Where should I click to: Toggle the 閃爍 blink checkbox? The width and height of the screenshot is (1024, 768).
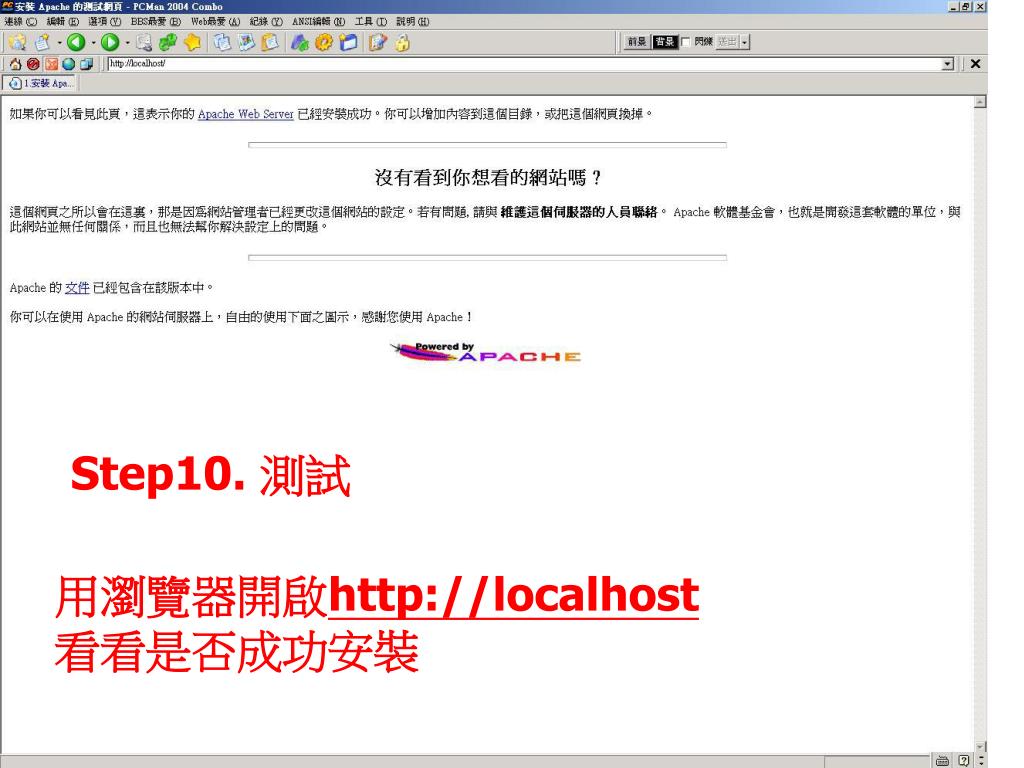pos(686,42)
